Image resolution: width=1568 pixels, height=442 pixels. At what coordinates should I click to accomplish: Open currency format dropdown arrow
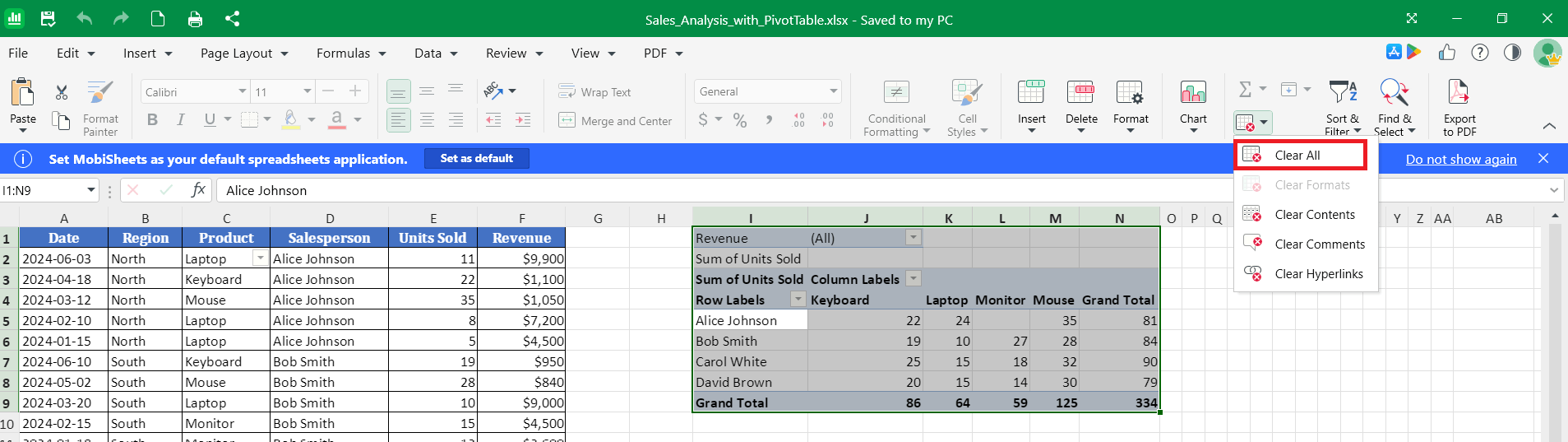(x=719, y=120)
